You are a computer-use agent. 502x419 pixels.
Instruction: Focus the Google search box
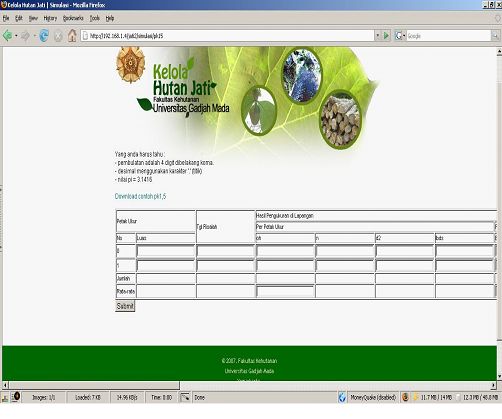coord(448,36)
